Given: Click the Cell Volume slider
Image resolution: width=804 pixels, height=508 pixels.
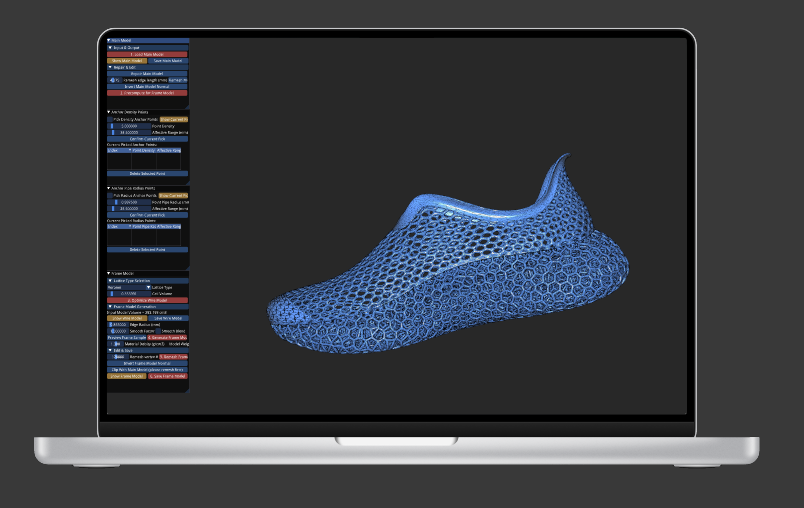Looking at the screenshot, I should (128, 293).
